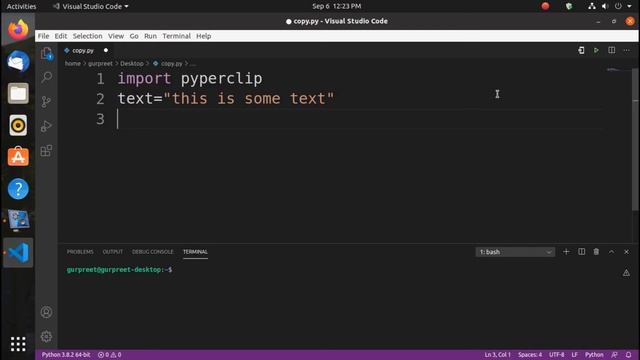The width and height of the screenshot is (640, 360).
Task: Open editor More Actions ellipsis
Action: coord(627,50)
